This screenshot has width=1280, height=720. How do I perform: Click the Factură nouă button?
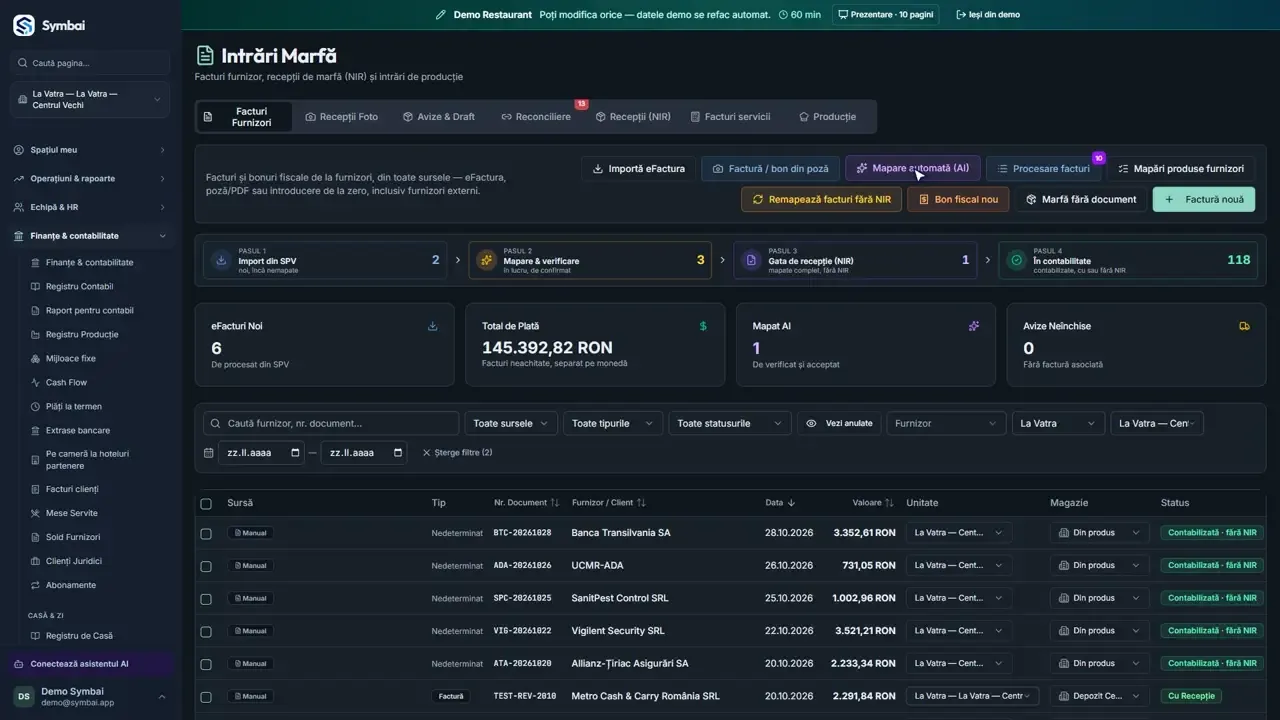(1204, 199)
